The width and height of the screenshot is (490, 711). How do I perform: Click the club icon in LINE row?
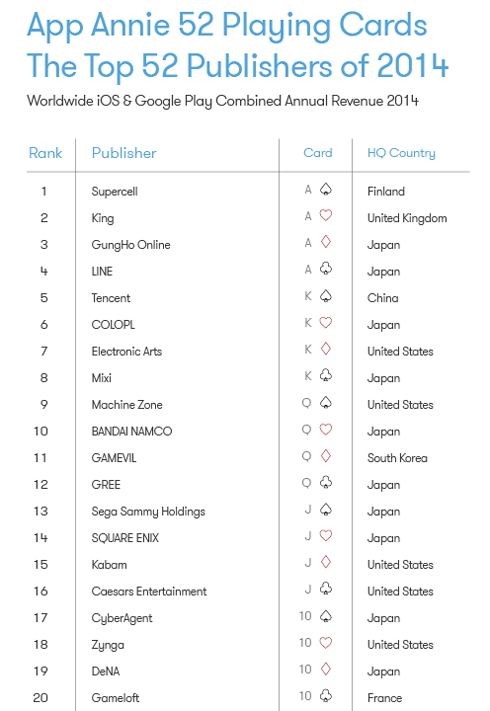pyautogui.click(x=326, y=269)
